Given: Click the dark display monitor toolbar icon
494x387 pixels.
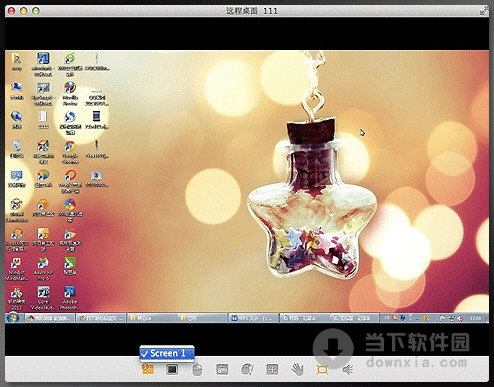Looking at the screenshot, I should click(172, 369).
